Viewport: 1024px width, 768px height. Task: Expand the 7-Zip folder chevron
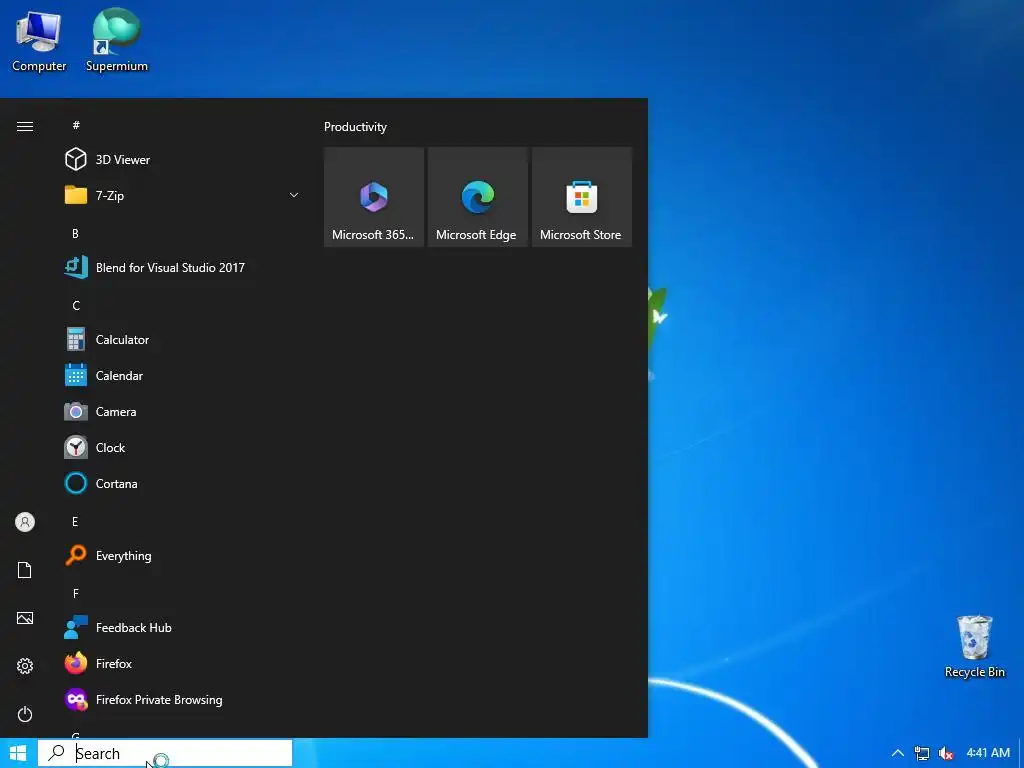coord(294,195)
